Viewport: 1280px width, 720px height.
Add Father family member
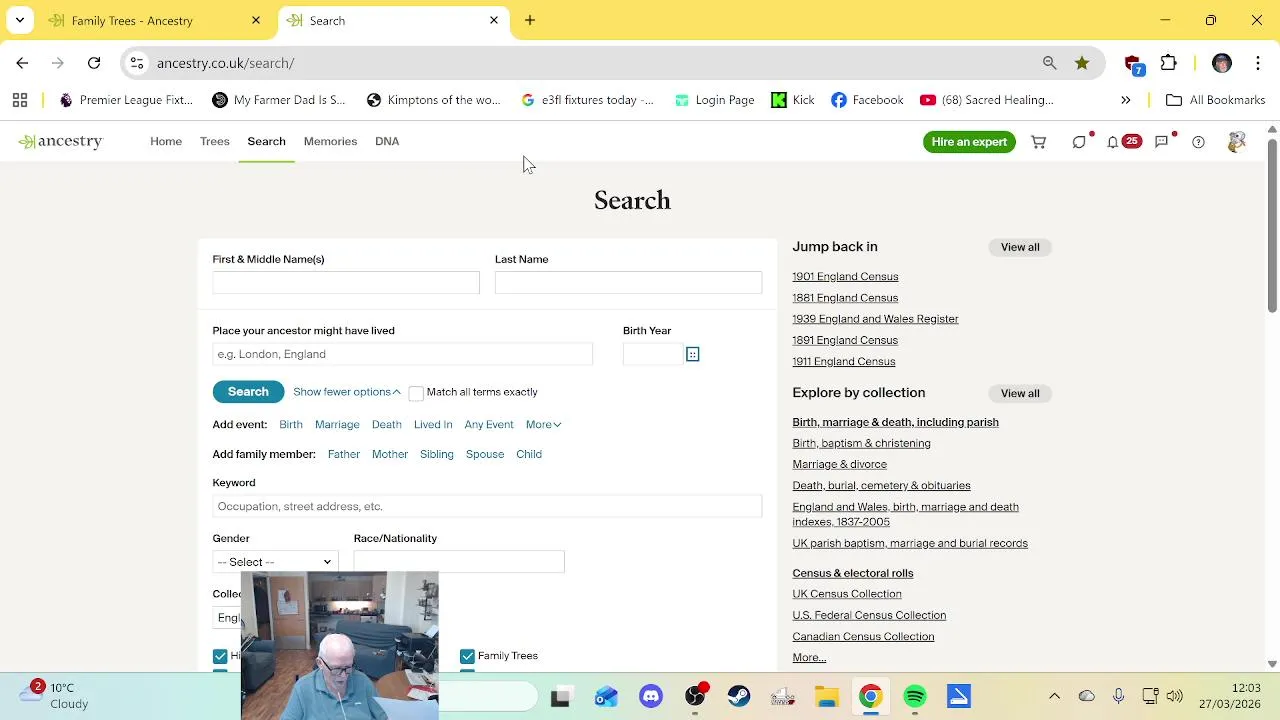pos(344,455)
